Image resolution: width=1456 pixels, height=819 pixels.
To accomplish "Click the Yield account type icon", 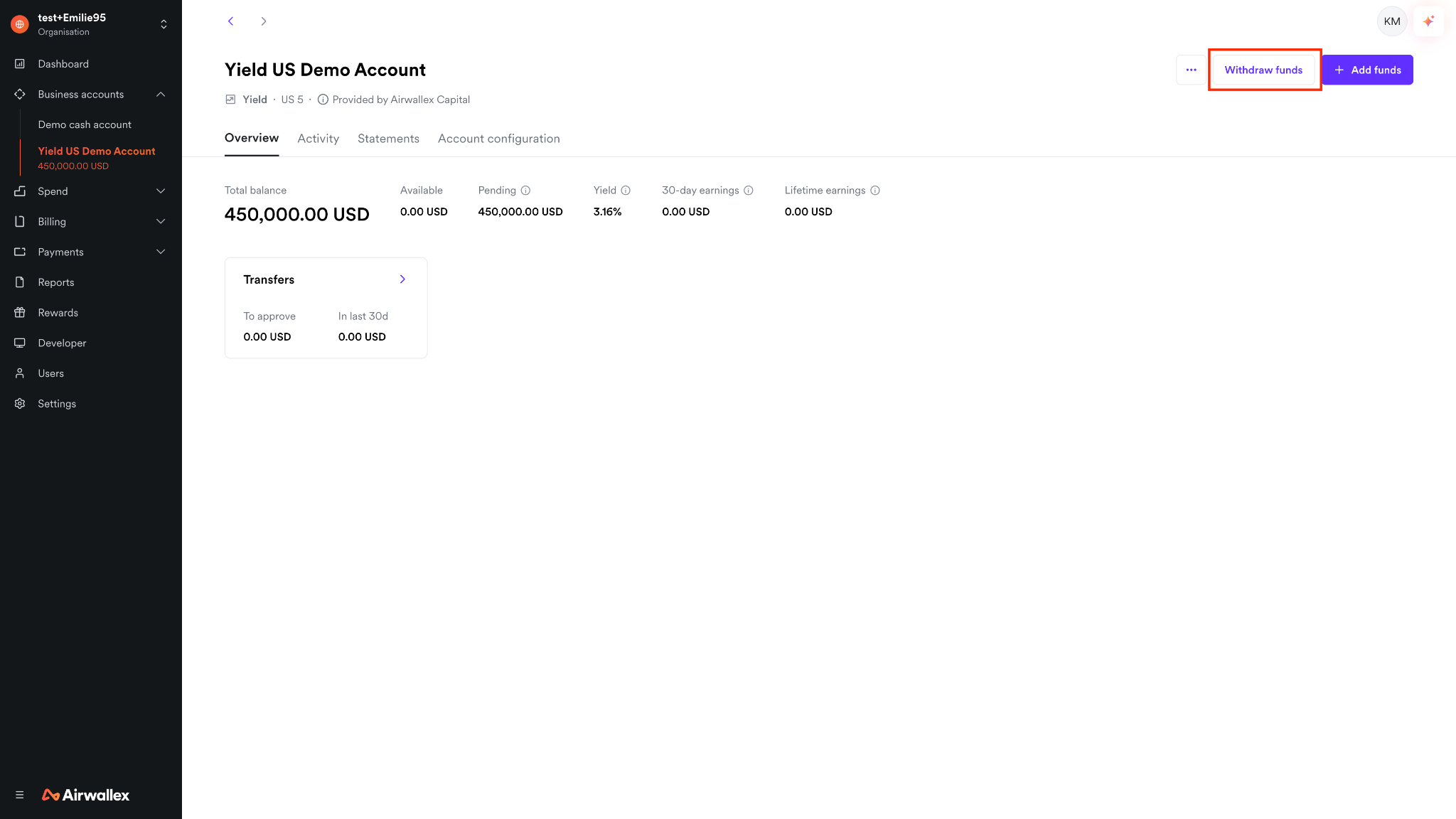I will 230,100.
